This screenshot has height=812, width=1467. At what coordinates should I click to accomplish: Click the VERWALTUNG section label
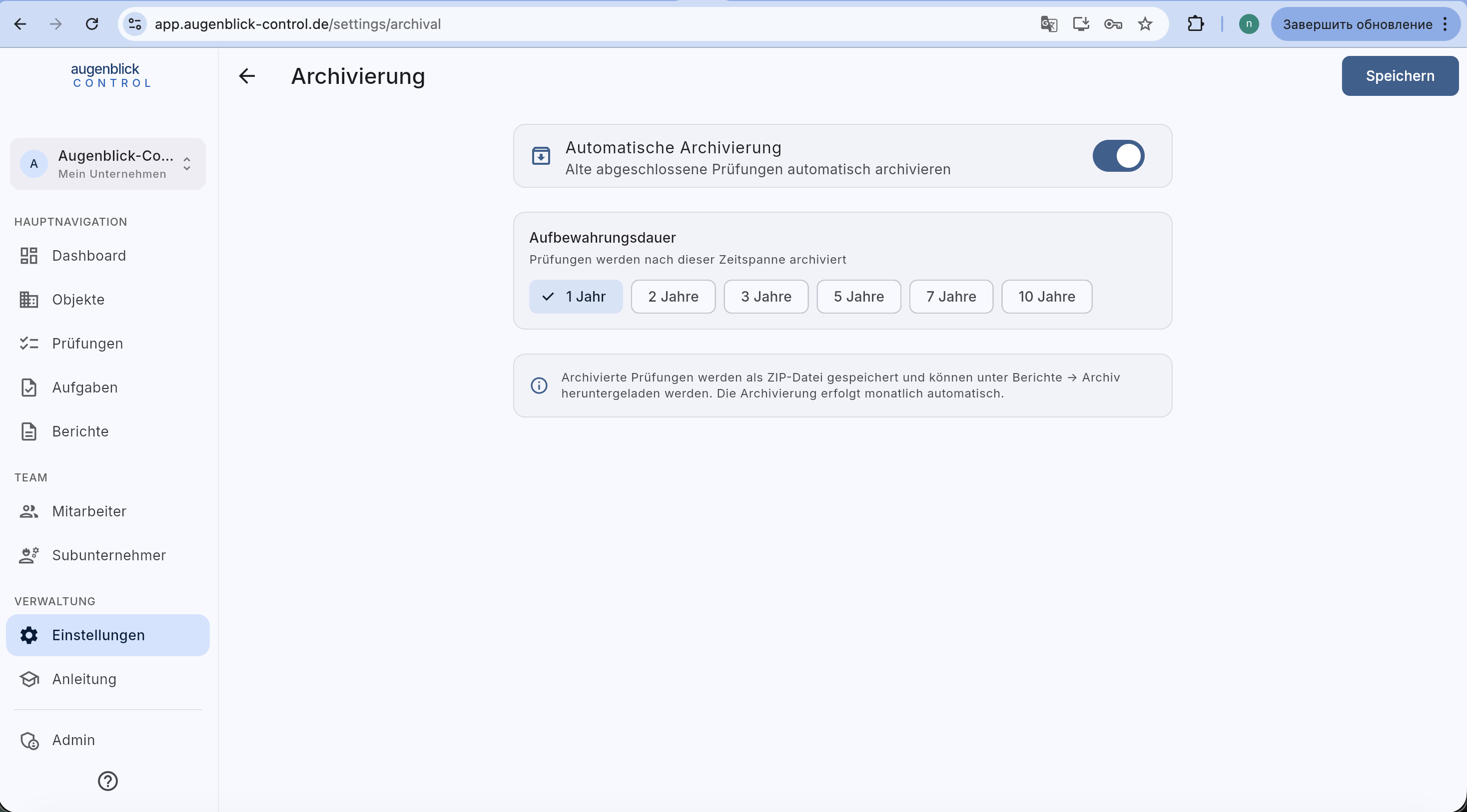54,601
